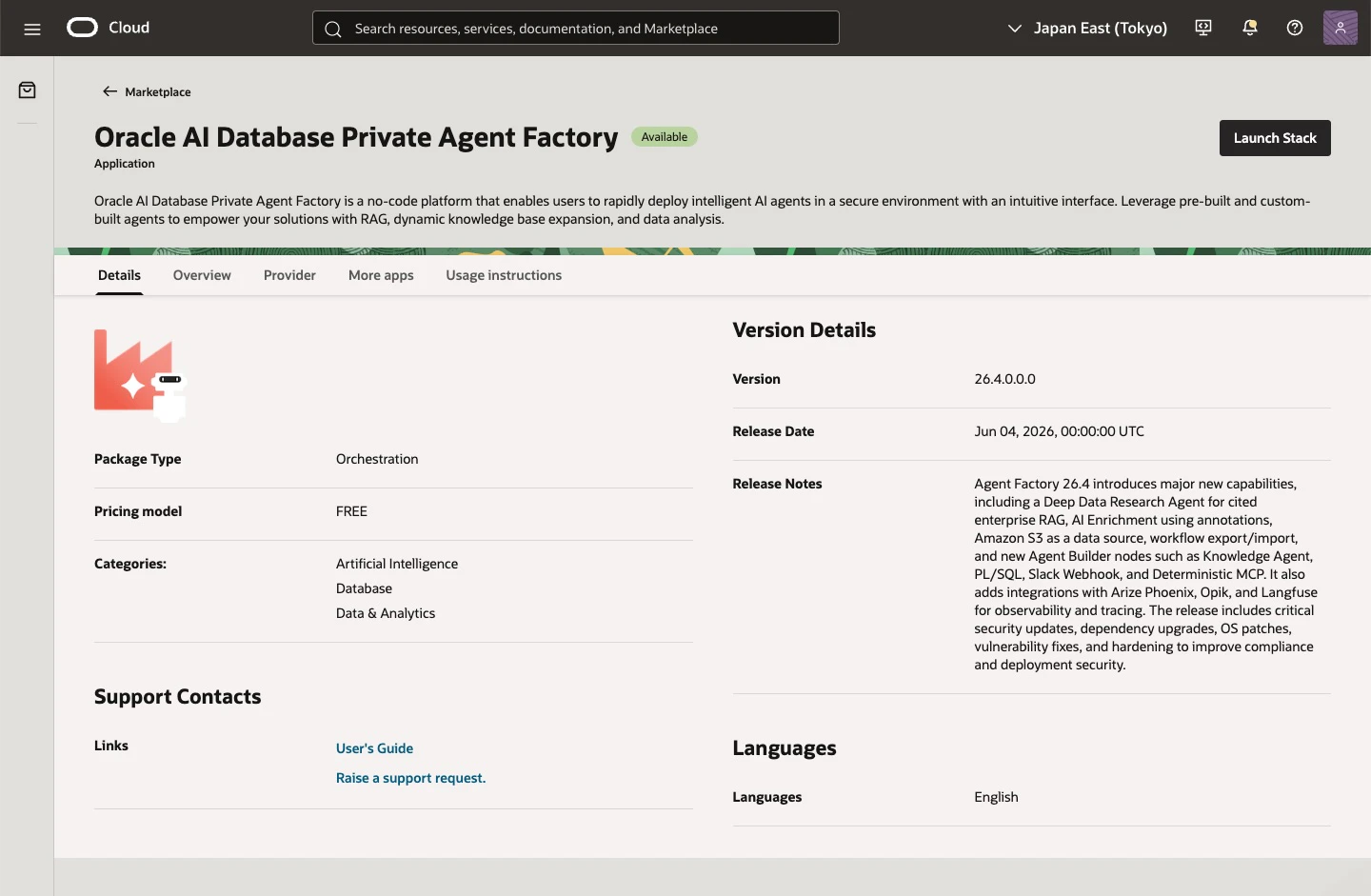1371x896 pixels.
Task: Click the Orchestration package type value
Action: point(377,459)
